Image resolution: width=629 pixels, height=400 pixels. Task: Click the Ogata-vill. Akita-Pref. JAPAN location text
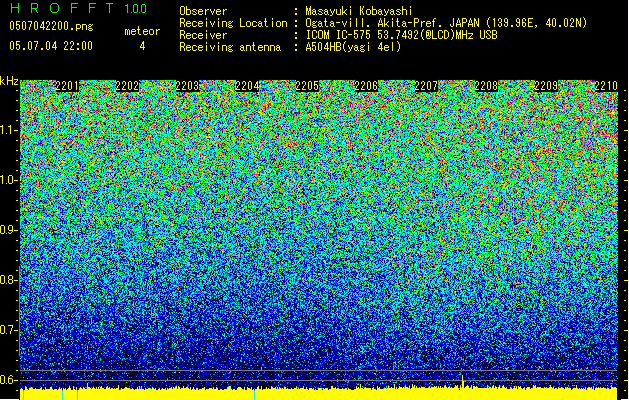(446, 23)
